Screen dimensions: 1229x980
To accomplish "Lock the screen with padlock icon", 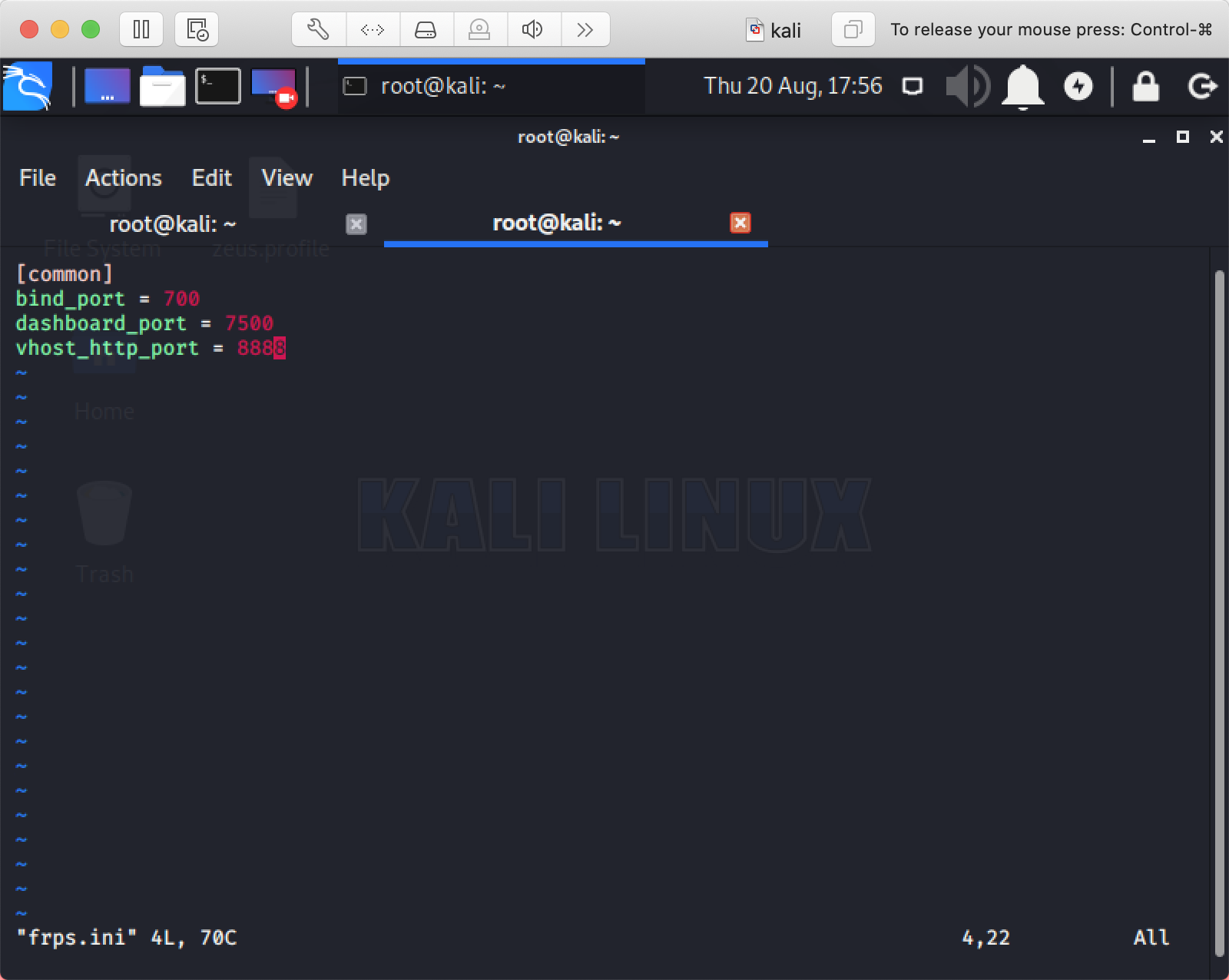I will click(1146, 86).
